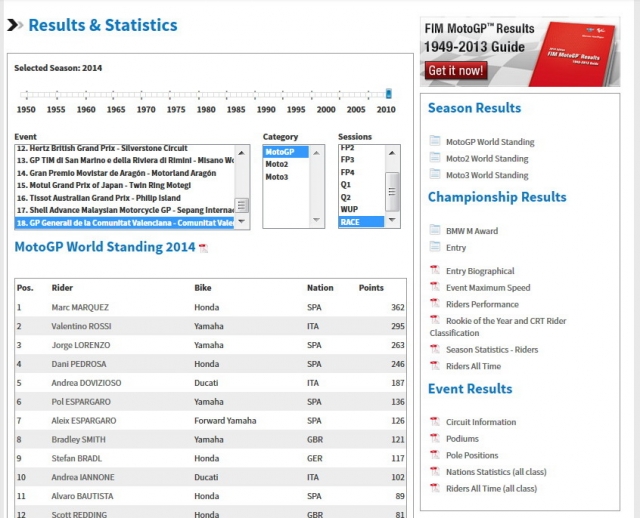Click PDF icon beside Rookie of the Year
Viewport: 640px width, 518px height.
click(x=435, y=320)
